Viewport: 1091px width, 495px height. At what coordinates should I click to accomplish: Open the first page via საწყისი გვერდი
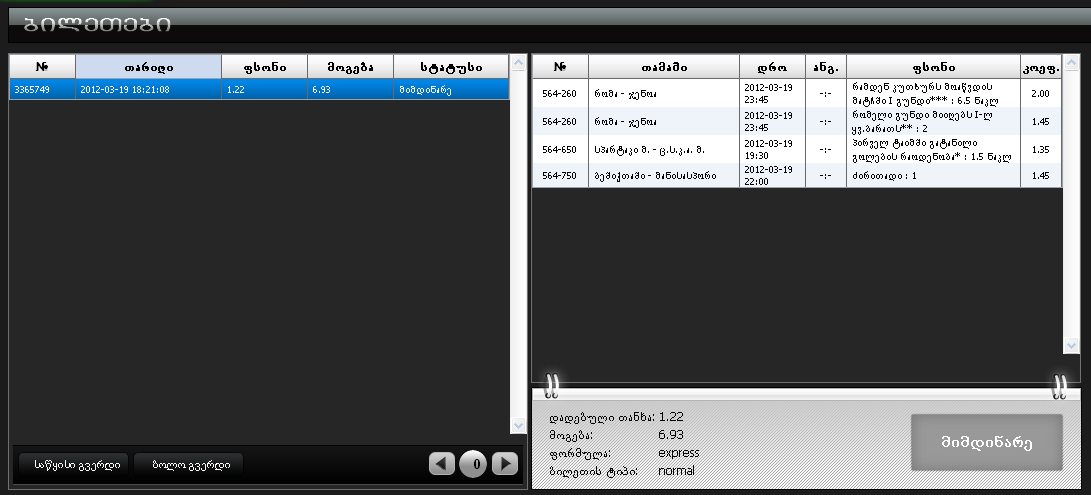(74, 464)
